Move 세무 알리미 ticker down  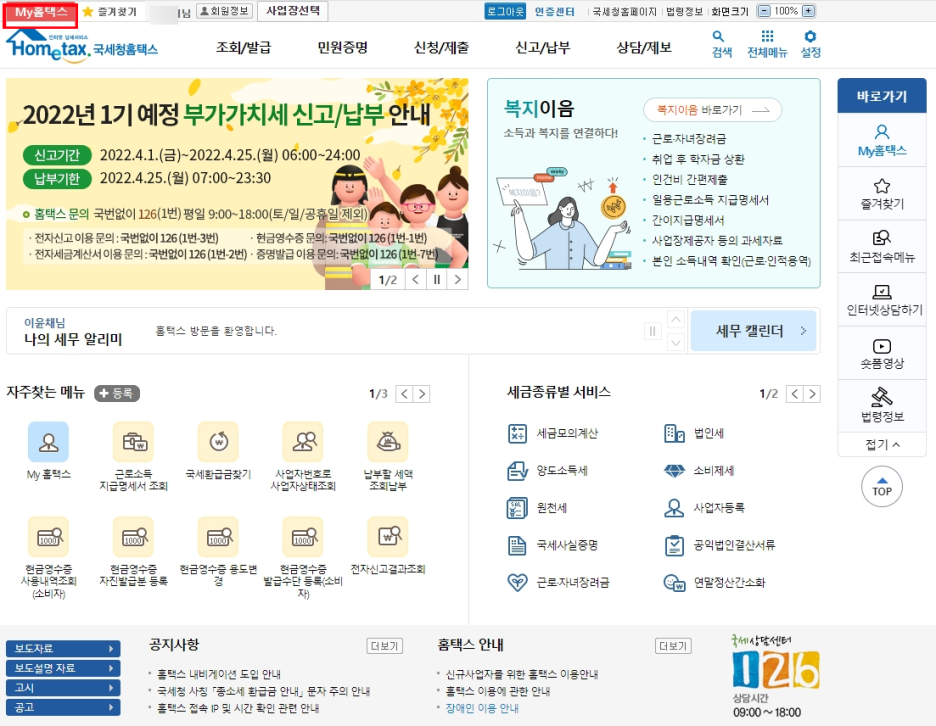click(x=676, y=342)
